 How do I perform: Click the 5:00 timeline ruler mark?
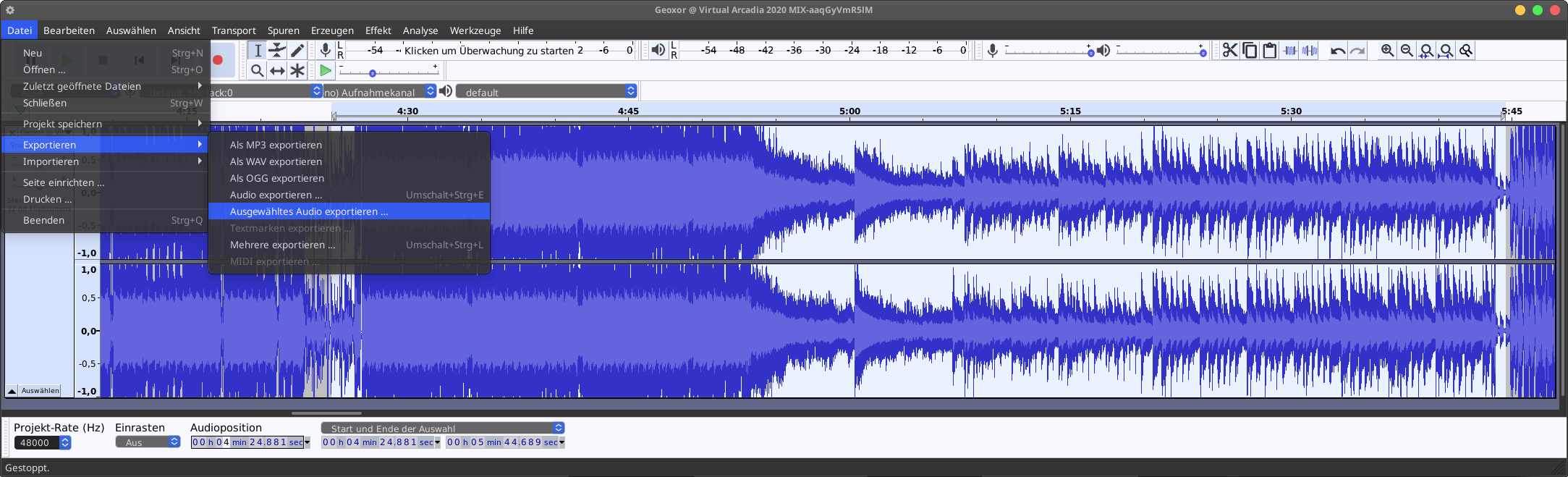click(849, 111)
